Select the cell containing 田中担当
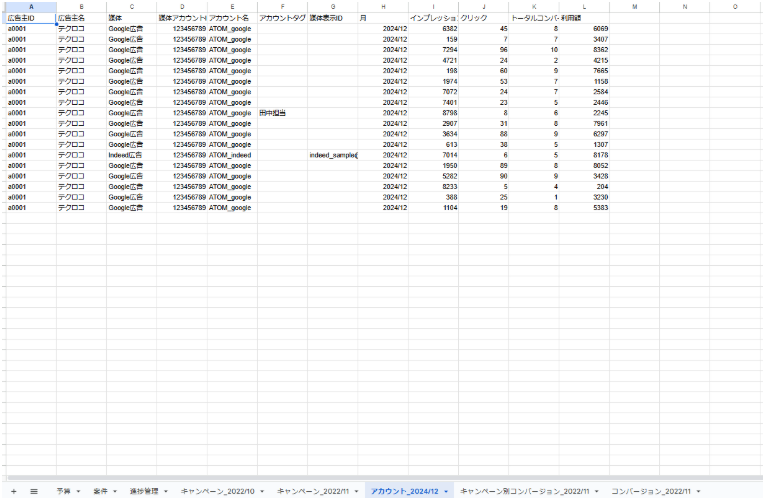The image size is (763, 501). pos(282,113)
